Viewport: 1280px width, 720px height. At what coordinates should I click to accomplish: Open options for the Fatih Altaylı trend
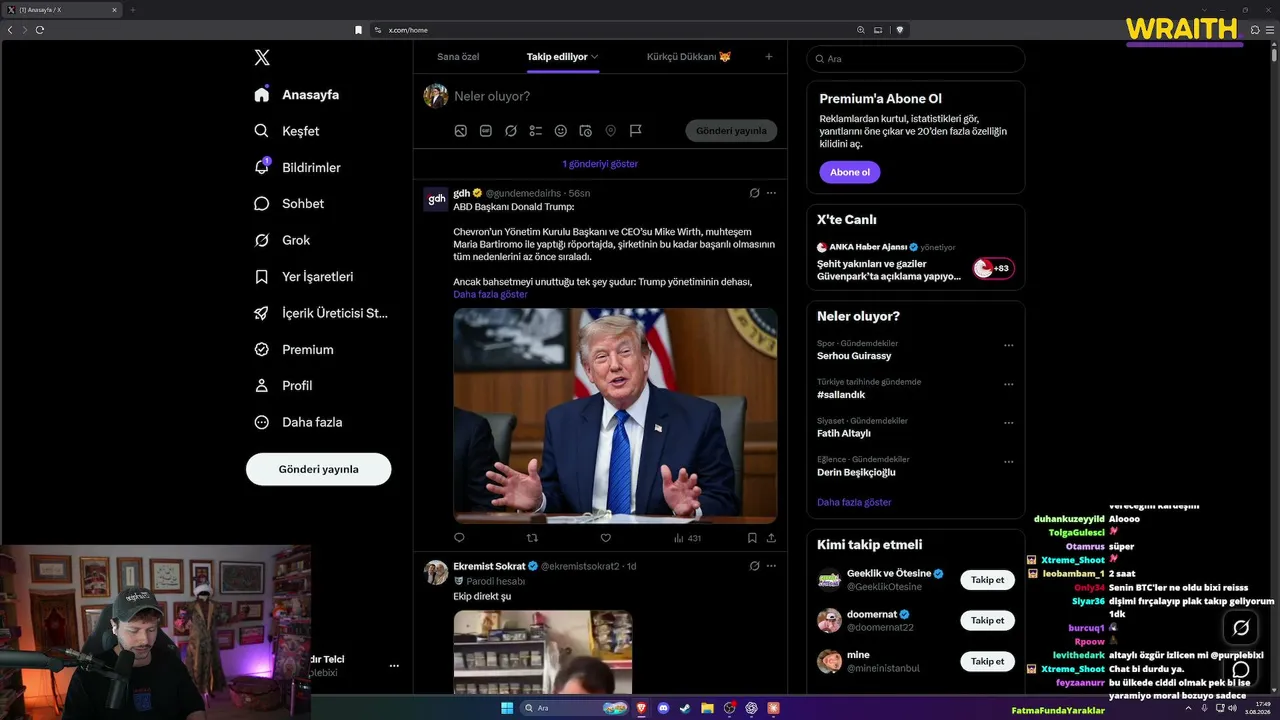(1008, 423)
